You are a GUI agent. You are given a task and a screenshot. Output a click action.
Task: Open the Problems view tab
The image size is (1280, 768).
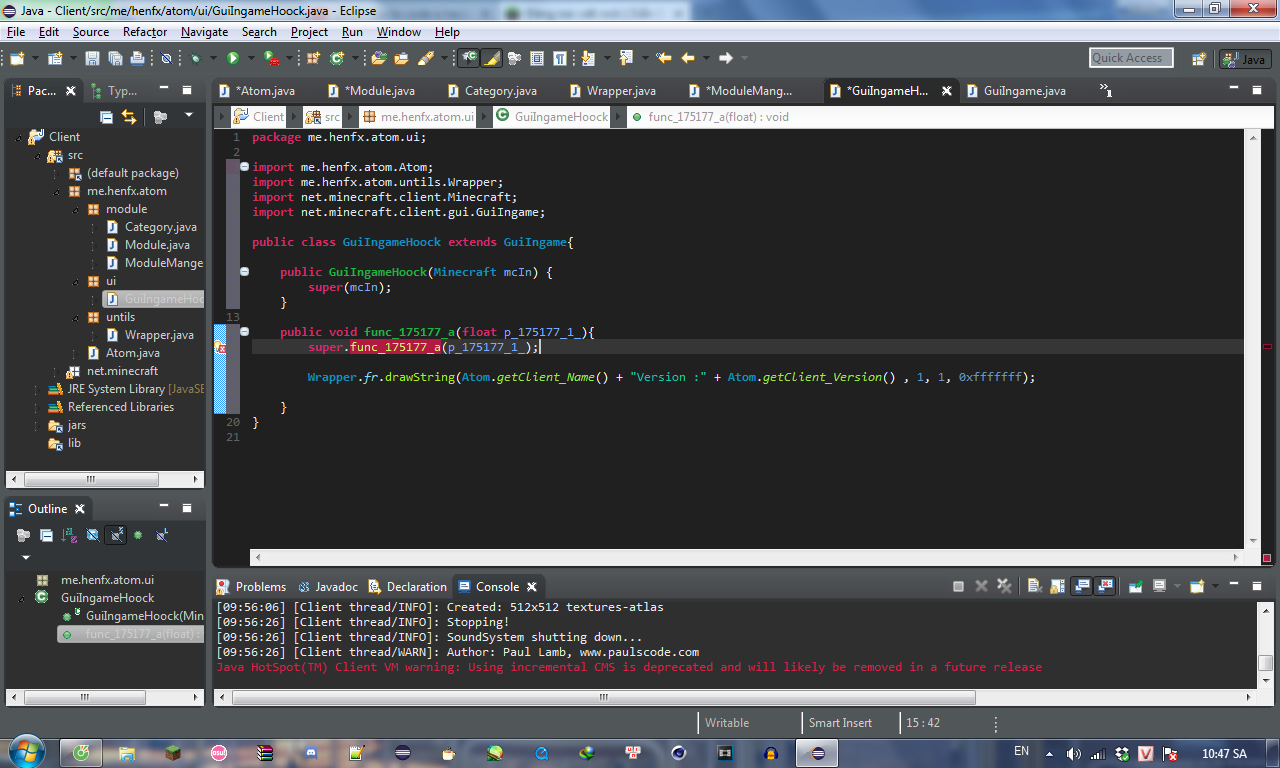tap(260, 587)
